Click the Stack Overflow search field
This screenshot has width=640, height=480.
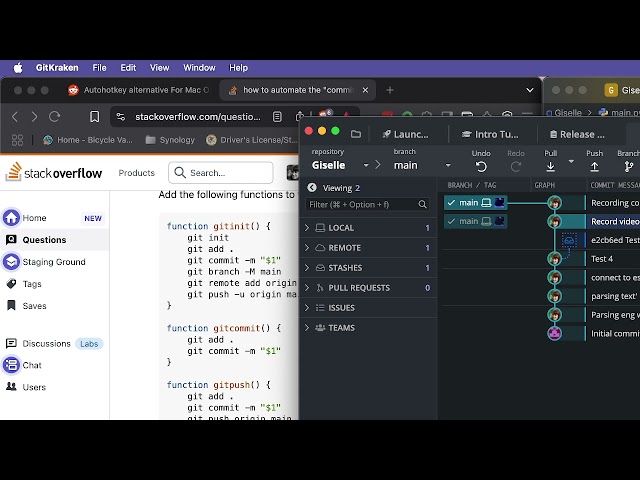221,173
